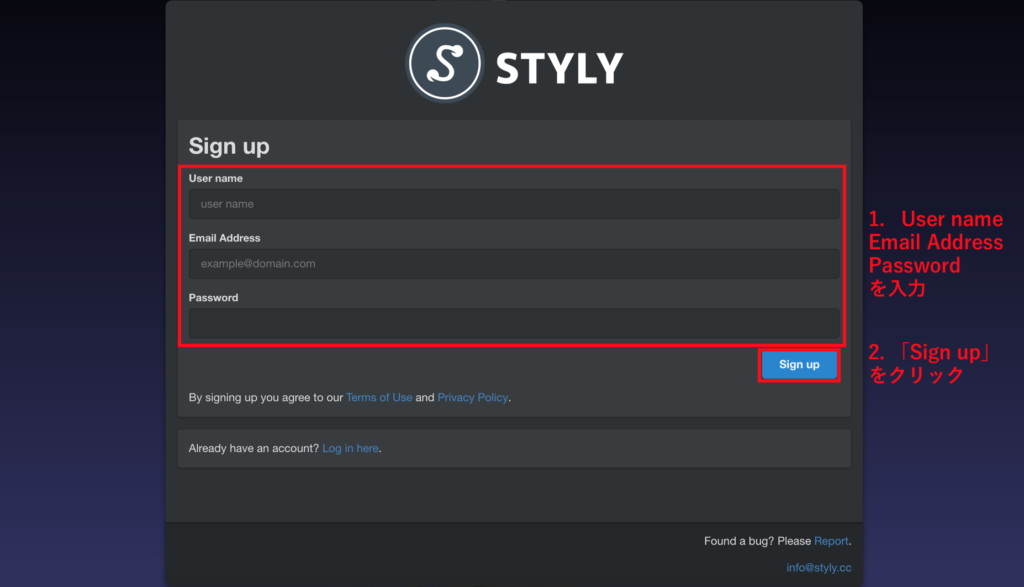The height and width of the screenshot is (587, 1024).
Task: Click the info@styly.cc email link
Action: [818, 568]
